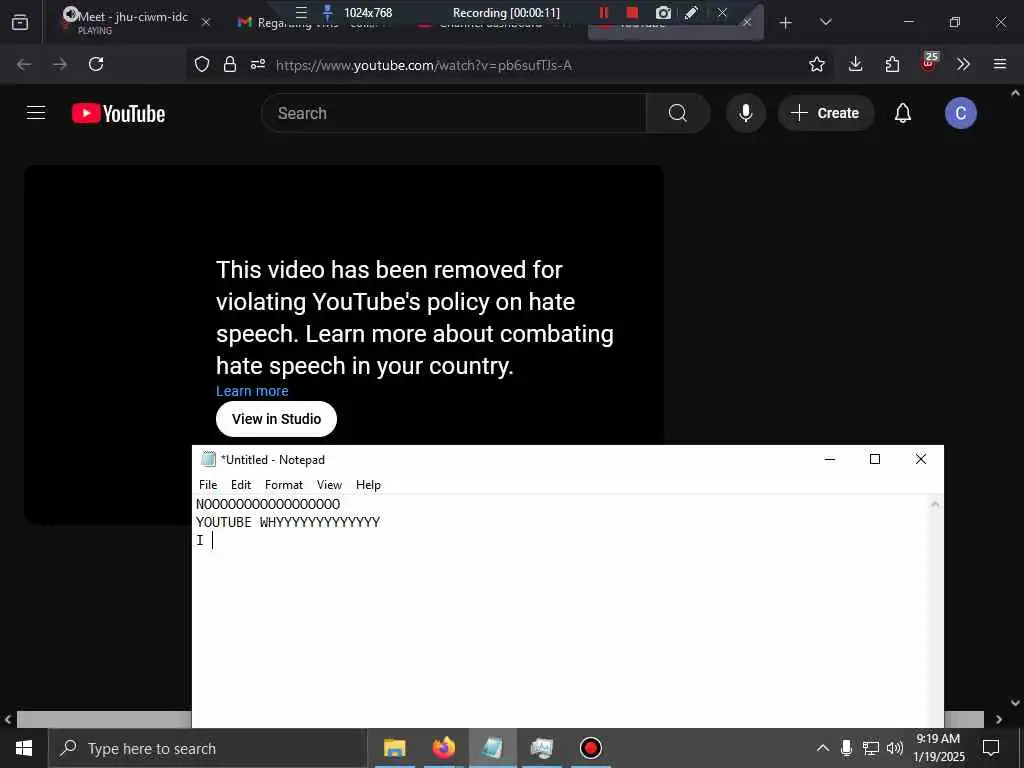Go forward to the next page
Viewport: 1024px width, 768px height.
(x=60, y=64)
